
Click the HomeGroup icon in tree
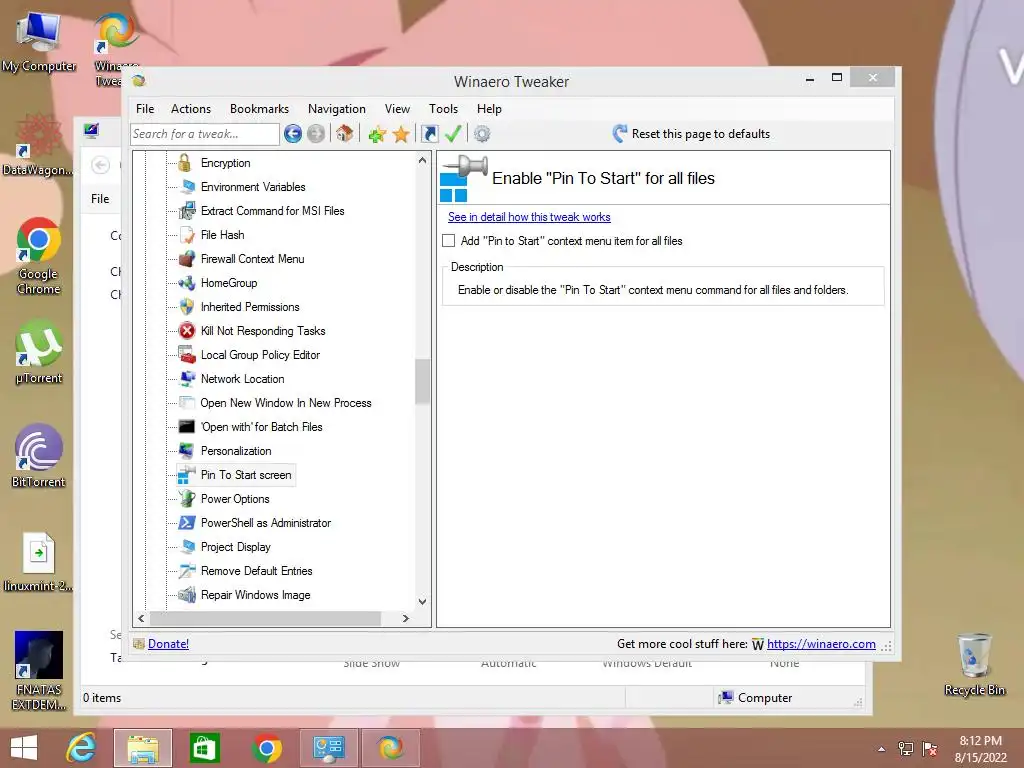pyautogui.click(x=187, y=283)
